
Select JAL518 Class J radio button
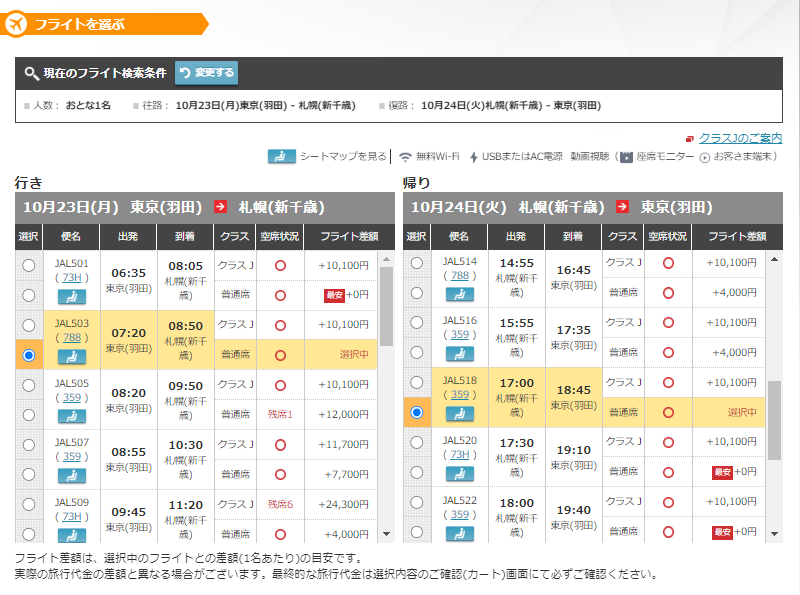(417, 382)
